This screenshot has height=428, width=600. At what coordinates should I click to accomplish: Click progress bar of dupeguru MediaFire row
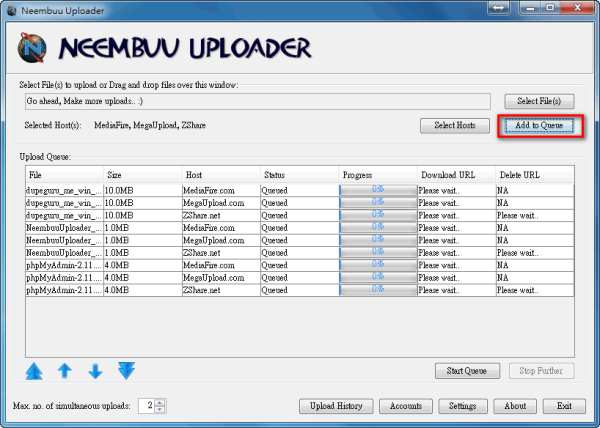point(378,190)
